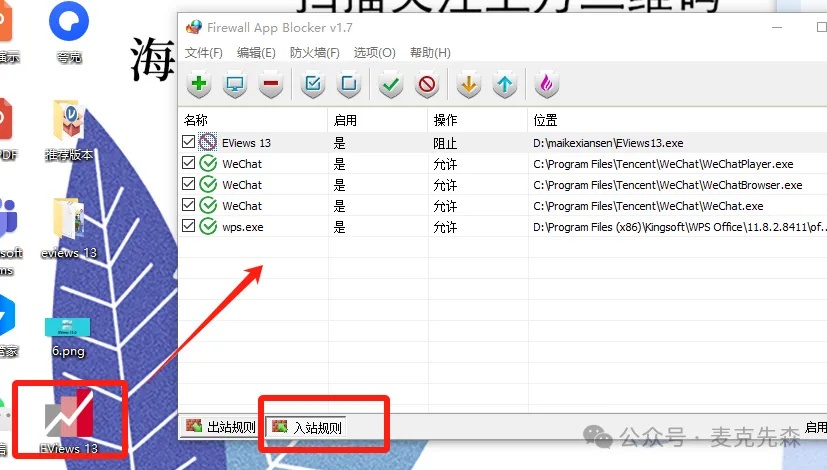Open the 防火墙(F) menu
Screen dimensions: 827x470
pos(314,53)
